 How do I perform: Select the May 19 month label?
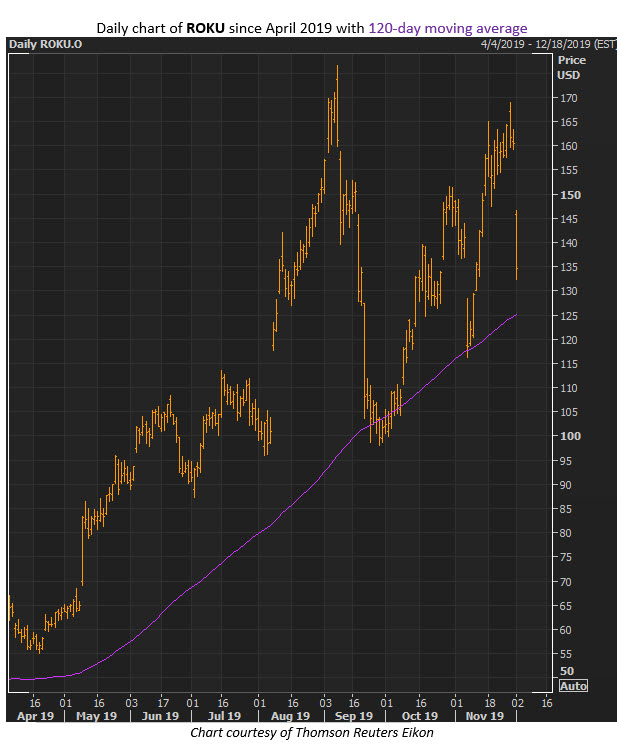point(96,716)
